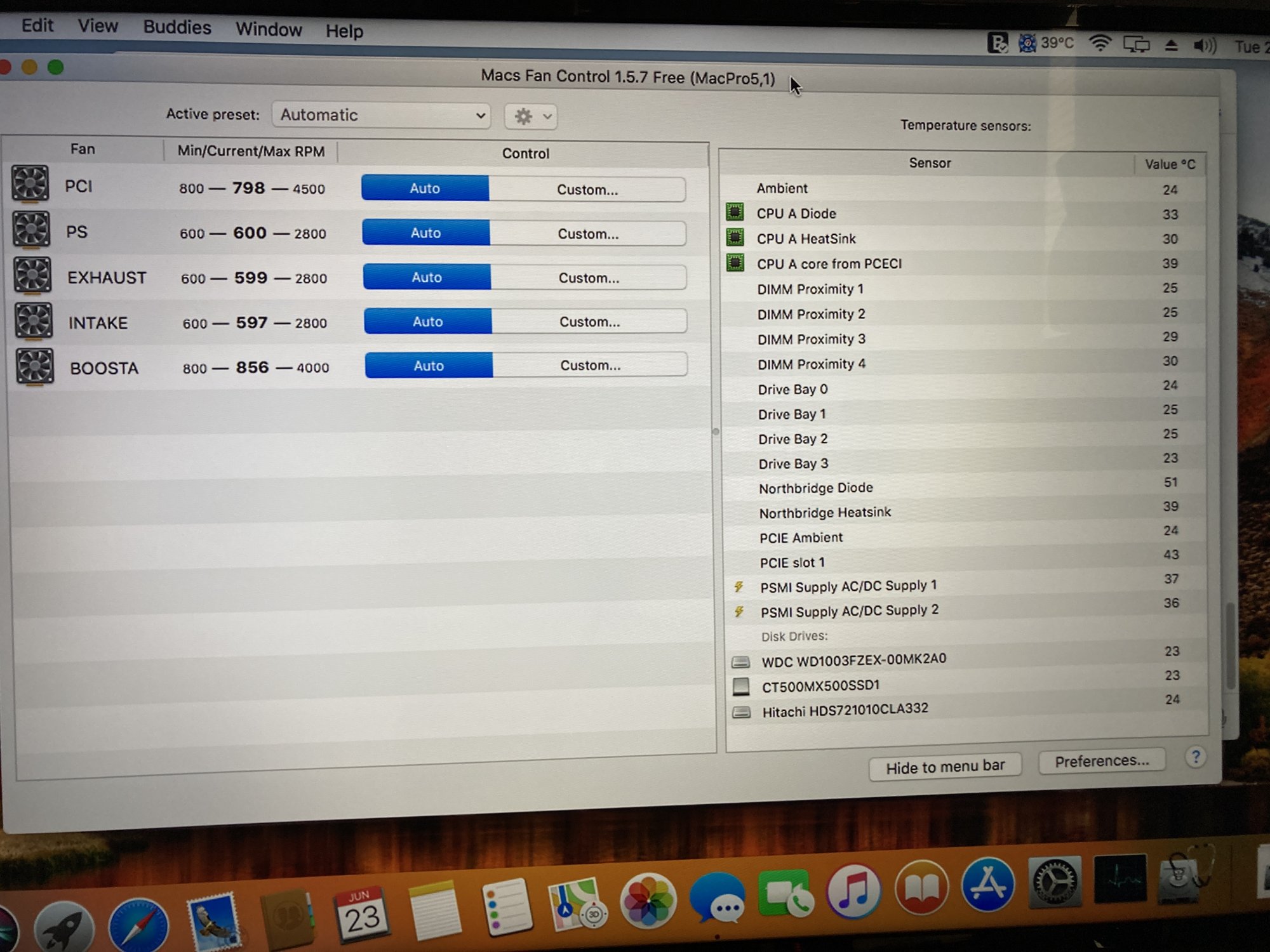
Task: Open the gear preset options dropdown
Action: (531, 117)
